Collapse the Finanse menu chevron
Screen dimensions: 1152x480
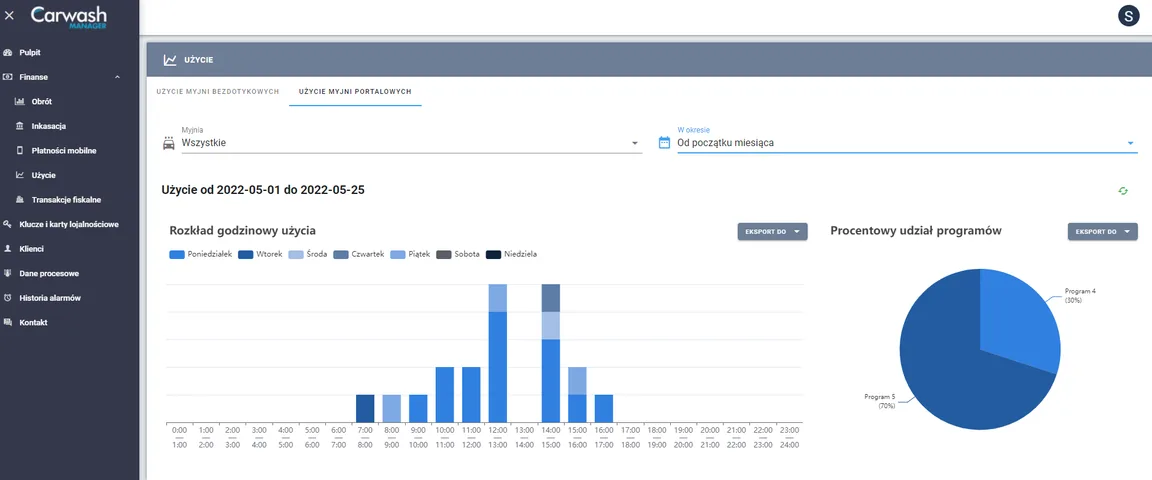point(118,77)
